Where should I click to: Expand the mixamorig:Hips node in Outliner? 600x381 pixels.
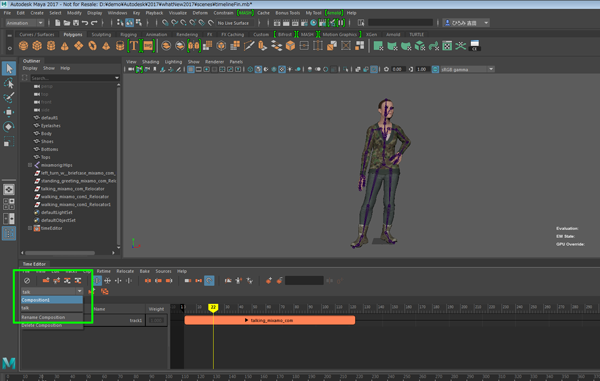click(30, 165)
